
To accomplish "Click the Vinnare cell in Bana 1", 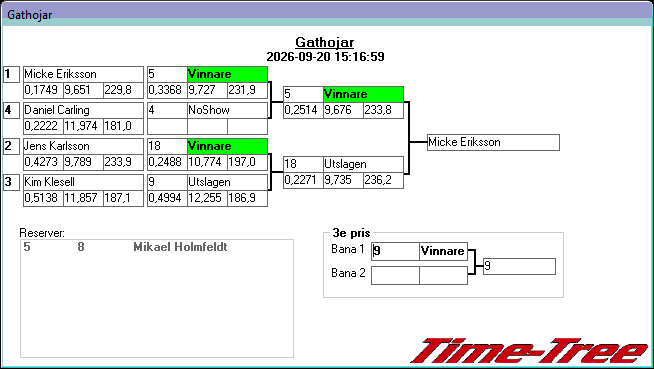I will click(443, 251).
